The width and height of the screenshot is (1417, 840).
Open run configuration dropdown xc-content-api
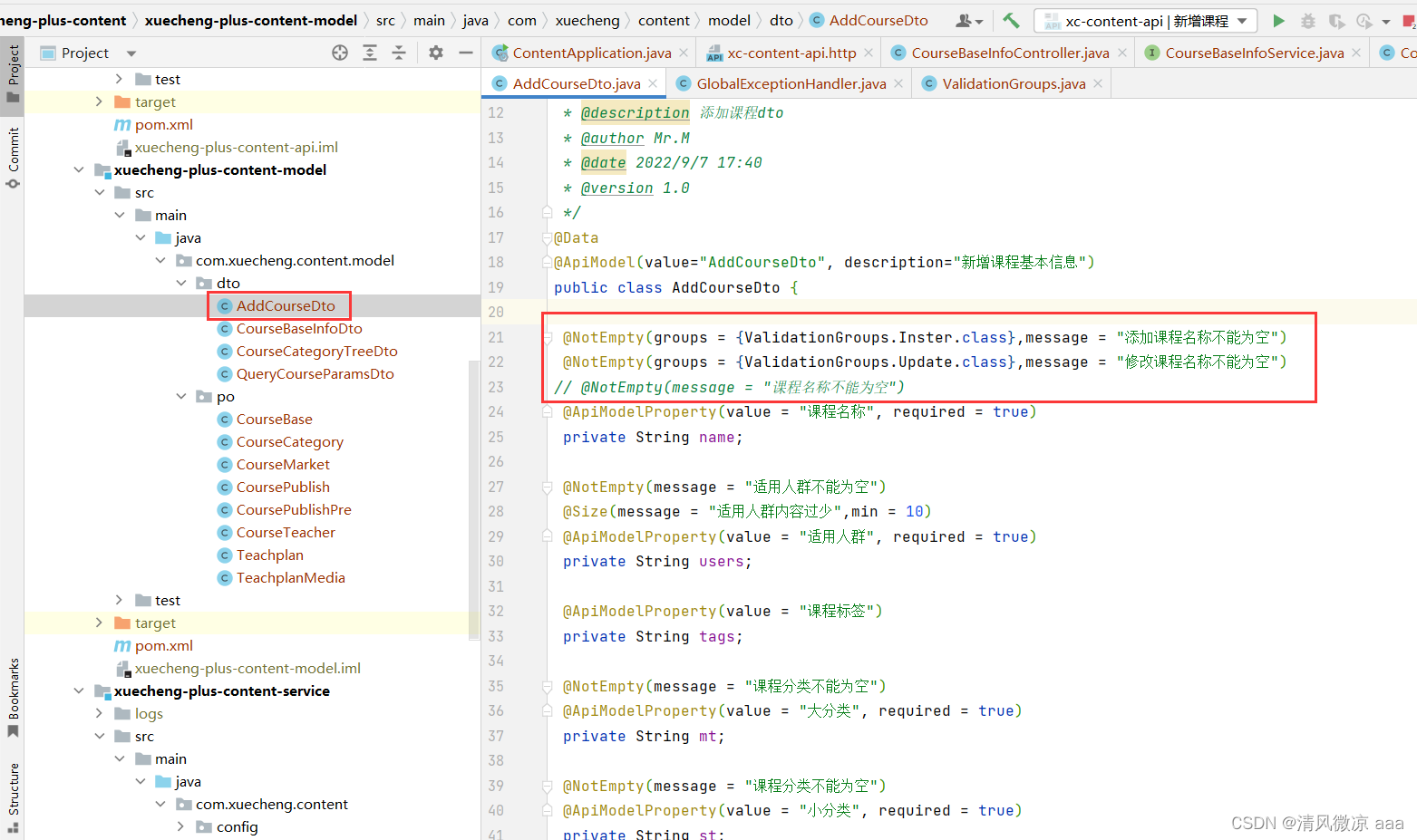(x=1146, y=21)
